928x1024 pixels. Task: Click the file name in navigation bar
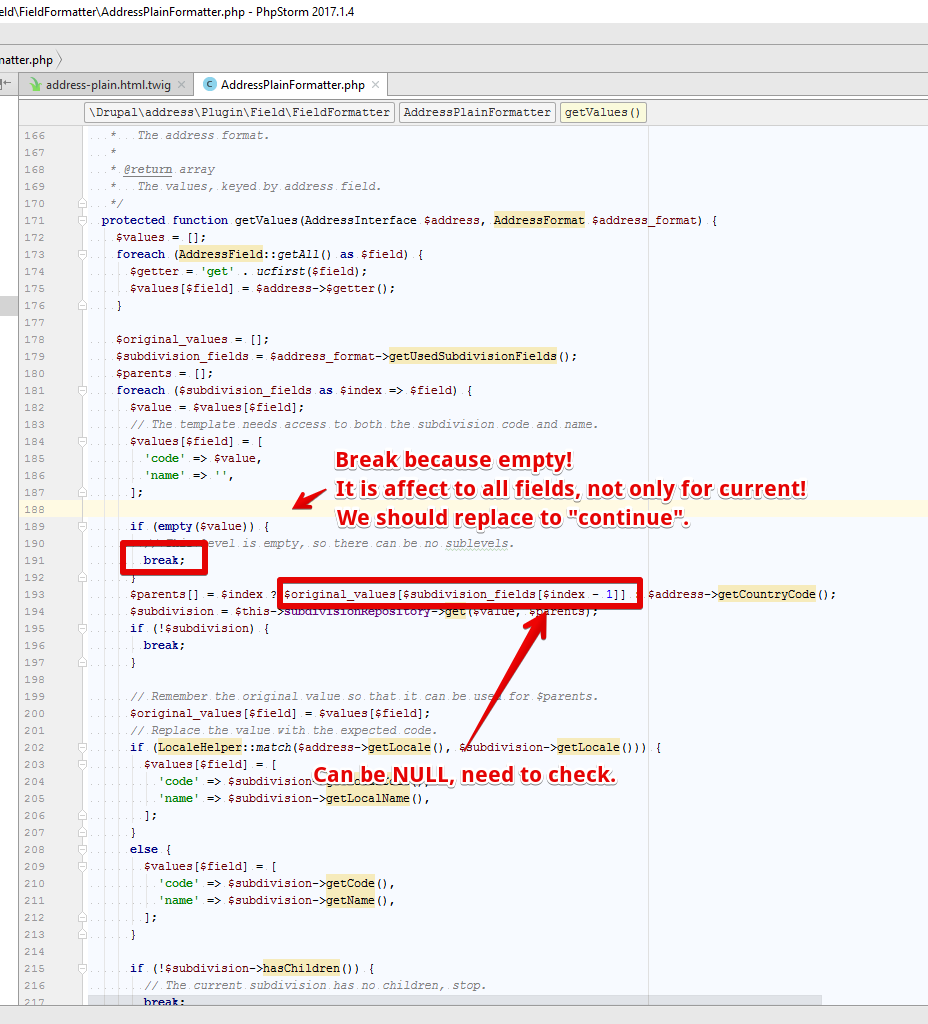[27, 60]
